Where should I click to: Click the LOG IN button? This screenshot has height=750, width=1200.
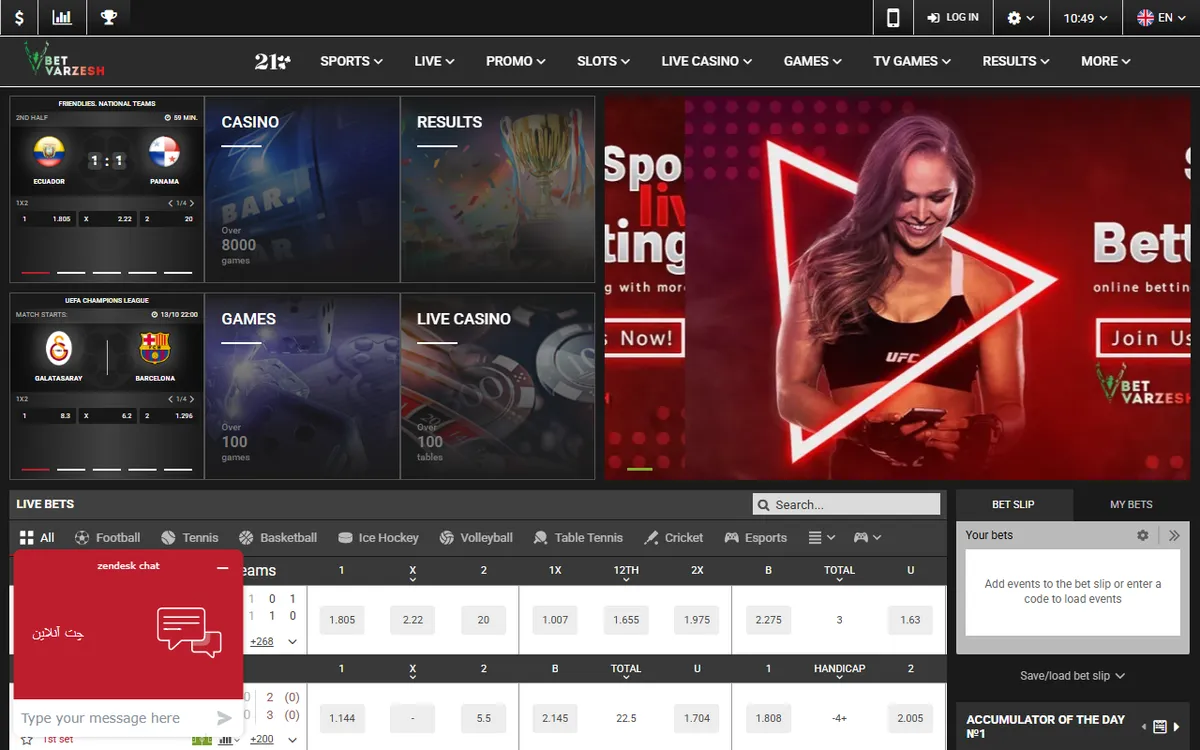pos(953,18)
